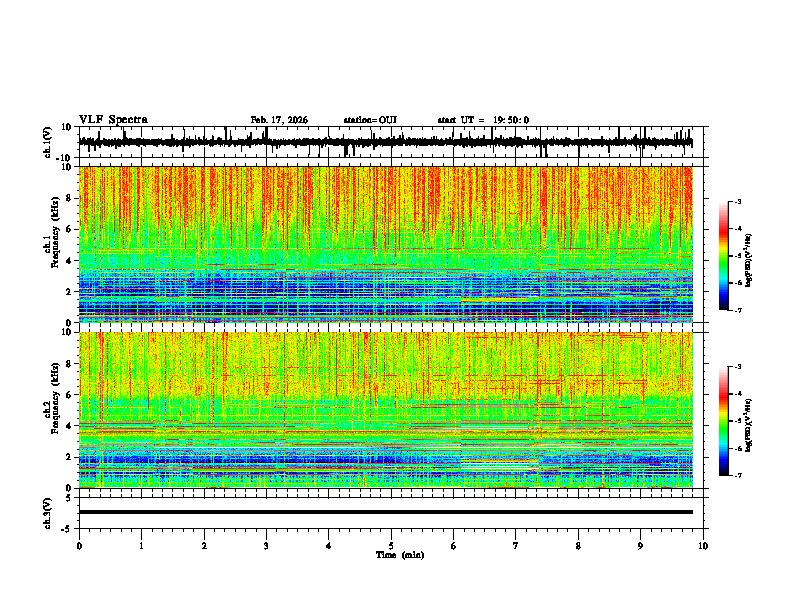
Task: Click the ch.3 flat voltage trace line
Action: tap(386, 512)
